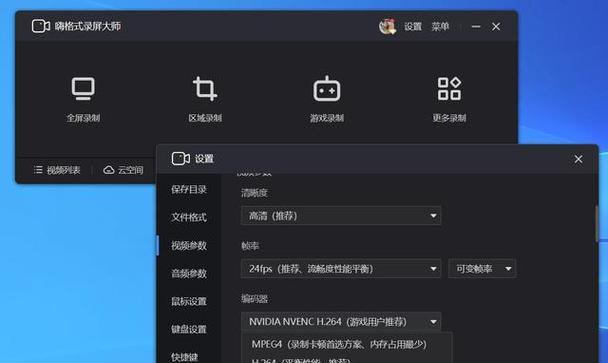Screen dimensions: 608x363
Task: Close the 设置 settings dialog
Action: coord(578,159)
